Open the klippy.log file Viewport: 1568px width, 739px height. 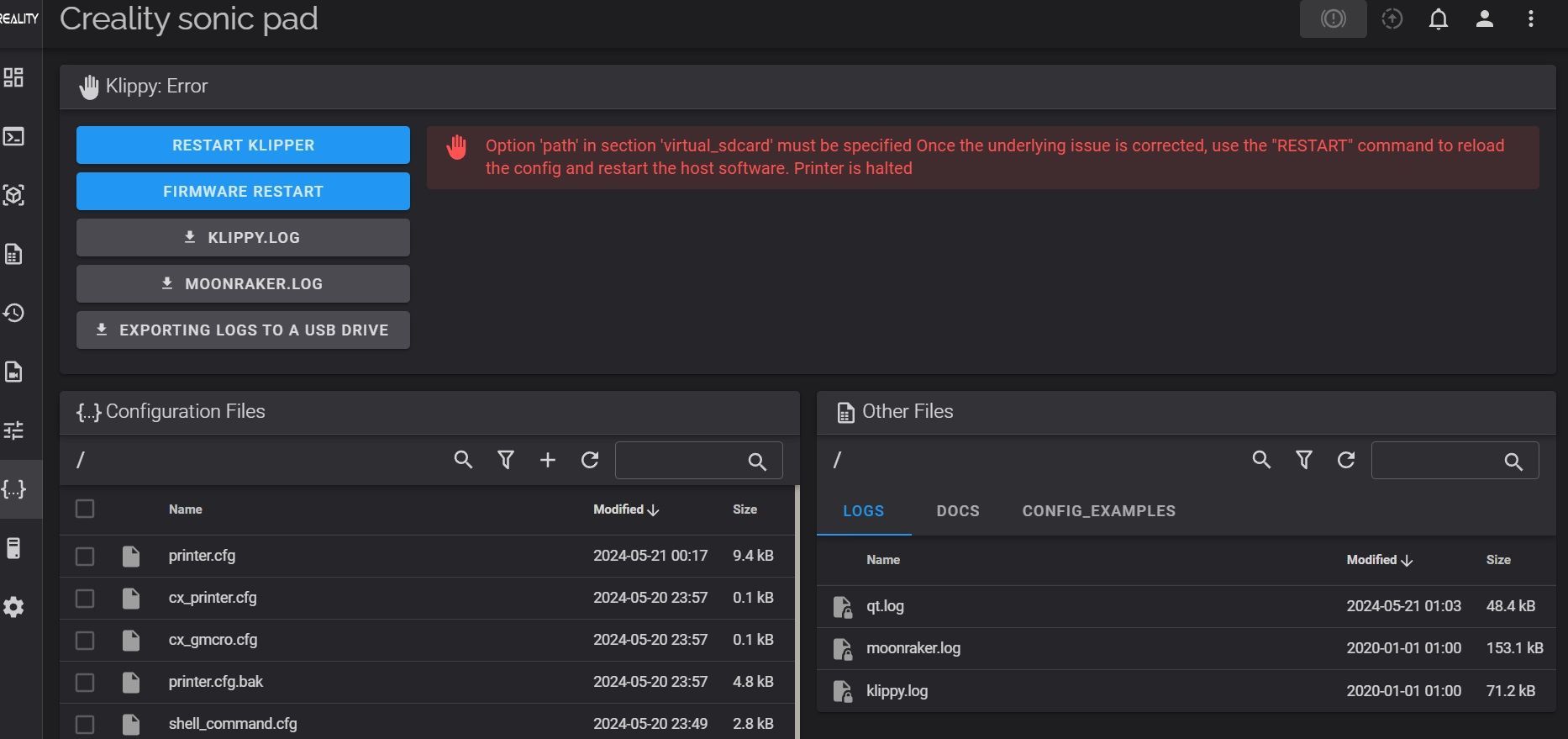897,691
